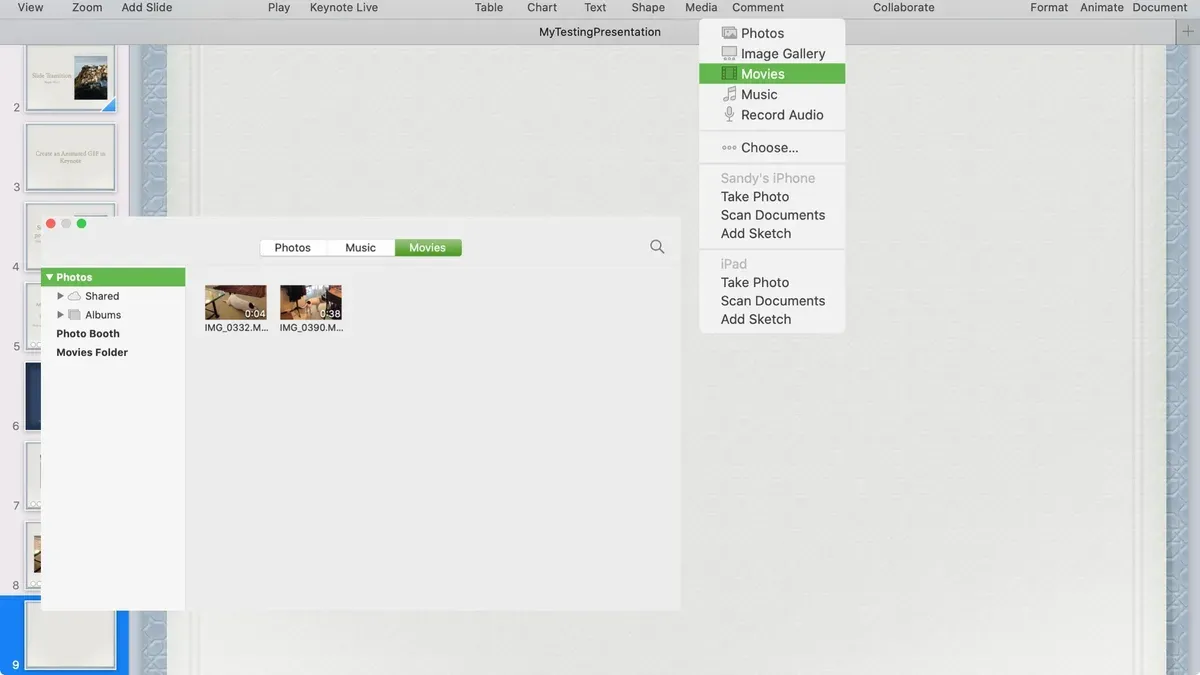The image size is (1200, 675).
Task: Close the media browser window
Action: (x=50, y=223)
